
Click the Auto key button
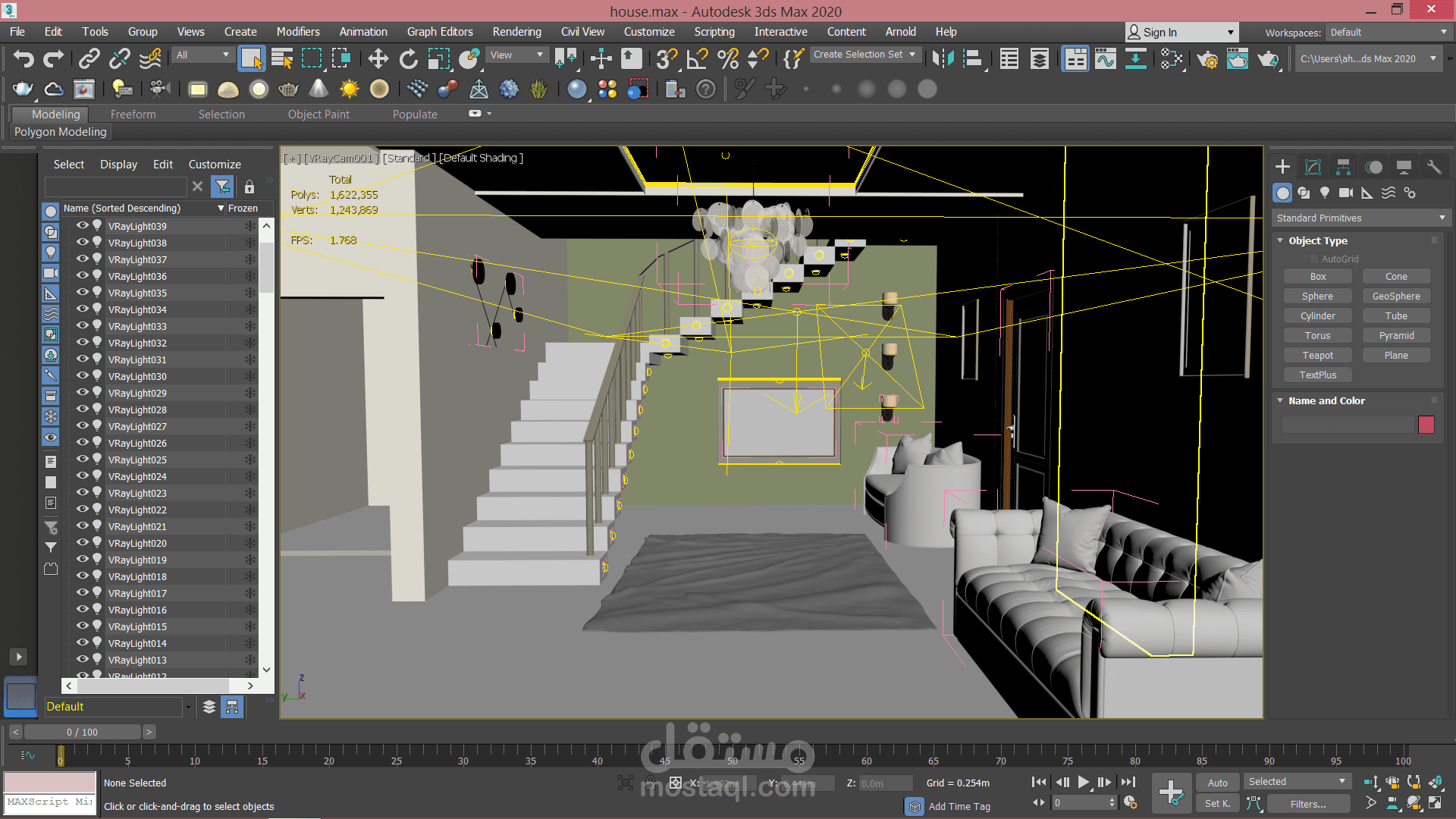click(1217, 783)
